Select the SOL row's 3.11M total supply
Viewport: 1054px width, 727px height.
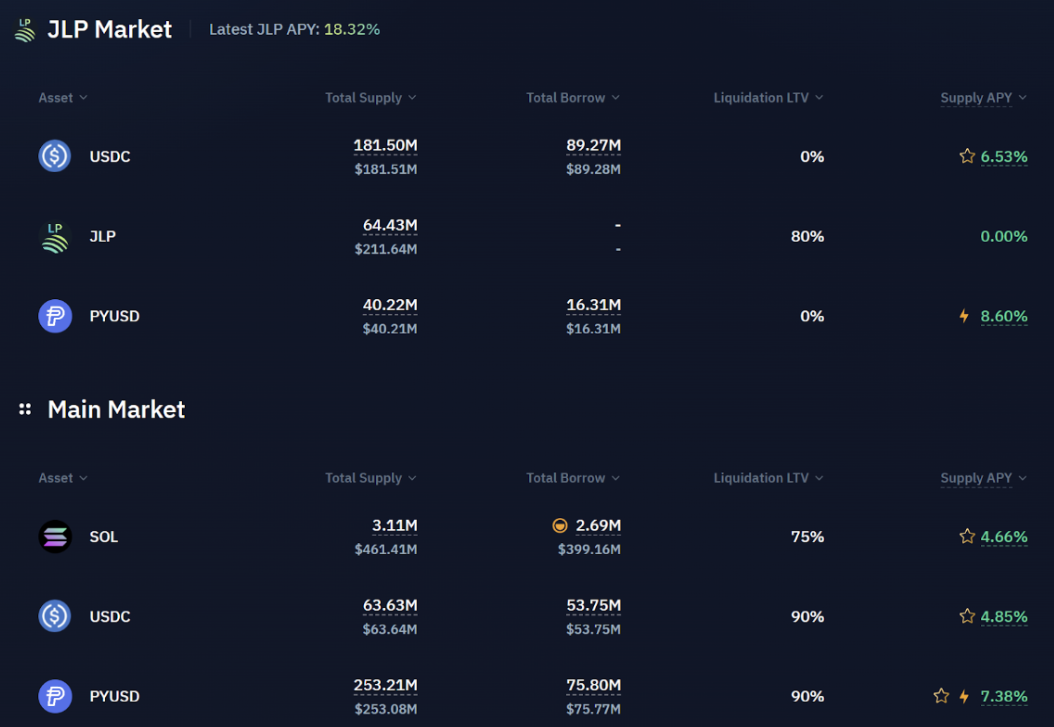(394, 526)
